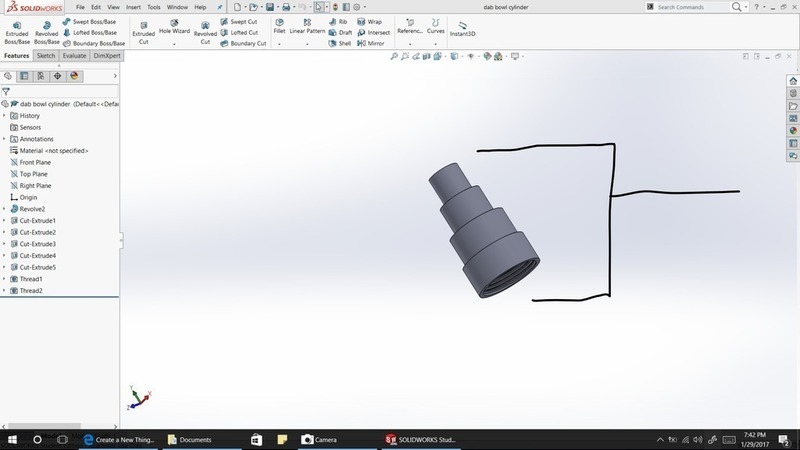Open the Curves tool
Image resolution: width=800 pixels, height=450 pixels.
click(435, 27)
